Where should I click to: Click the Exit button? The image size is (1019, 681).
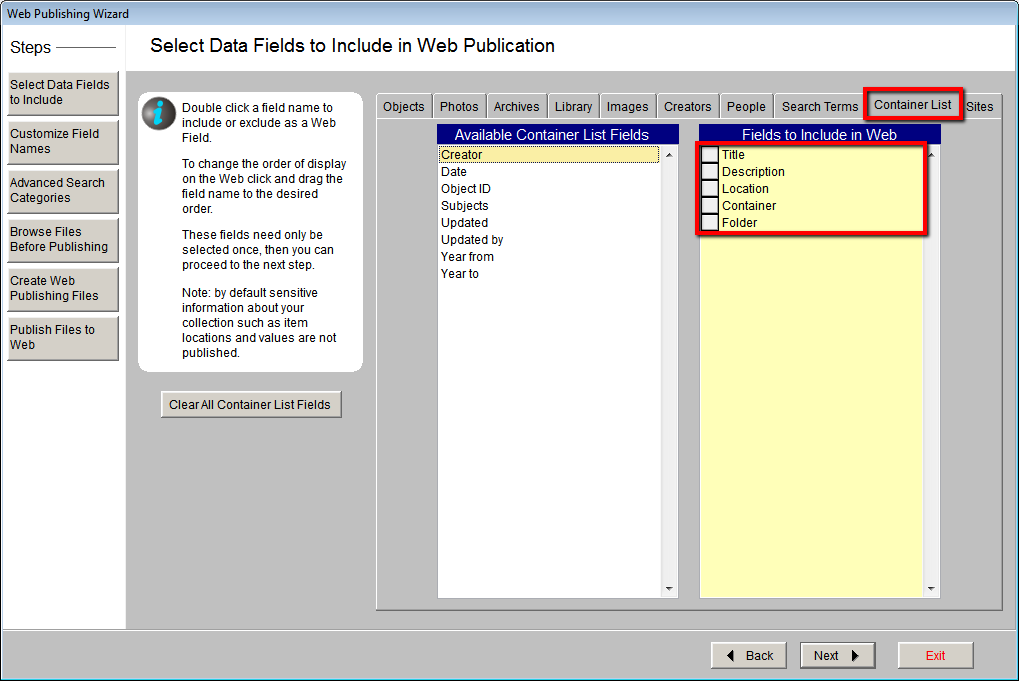point(934,655)
